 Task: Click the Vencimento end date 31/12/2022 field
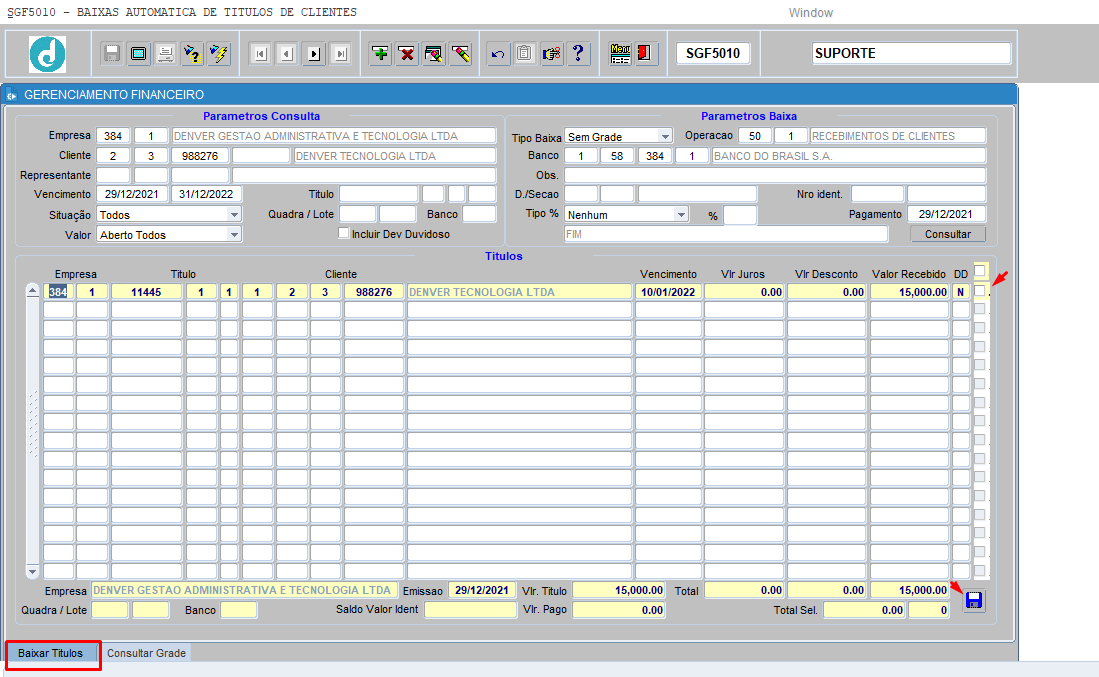coord(206,194)
